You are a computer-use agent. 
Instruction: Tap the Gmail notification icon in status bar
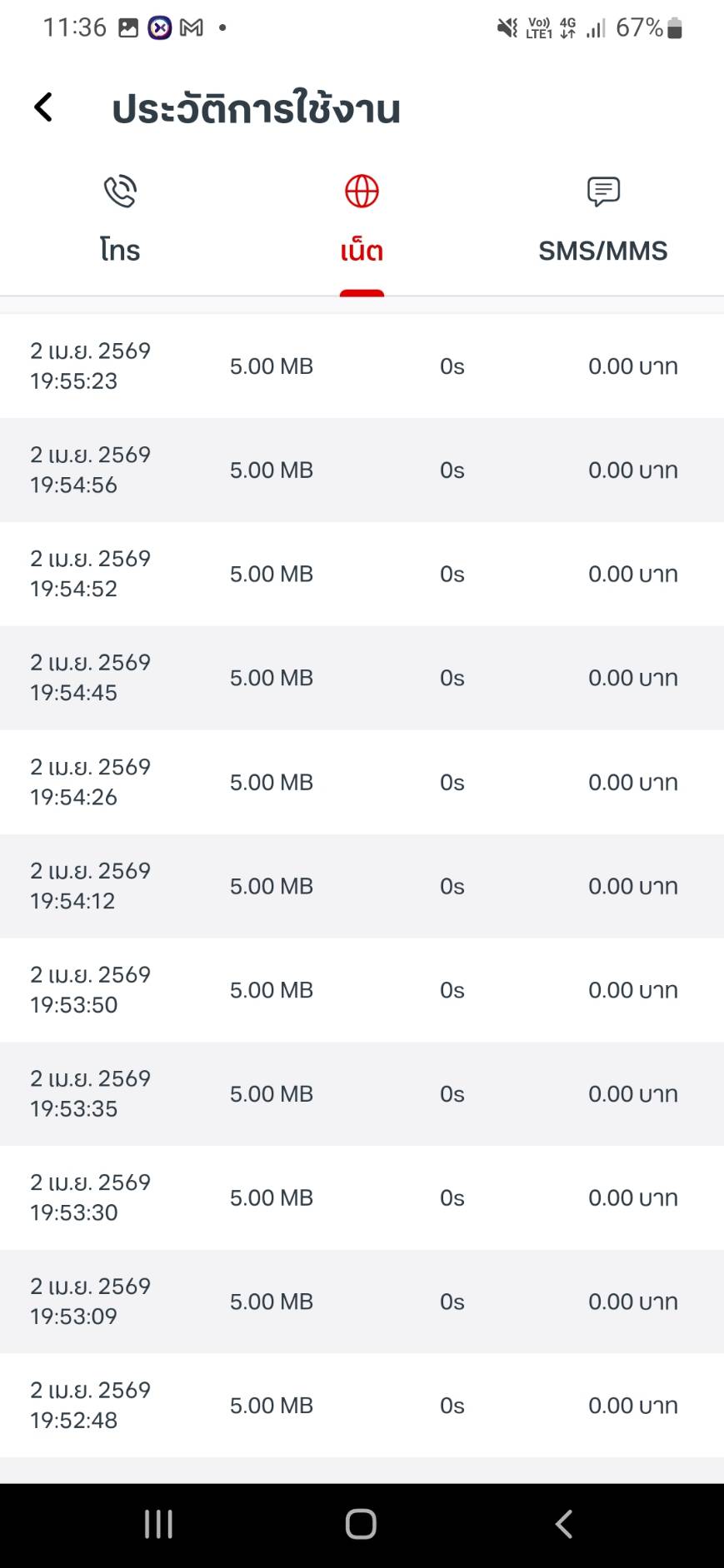[x=192, y=28]
